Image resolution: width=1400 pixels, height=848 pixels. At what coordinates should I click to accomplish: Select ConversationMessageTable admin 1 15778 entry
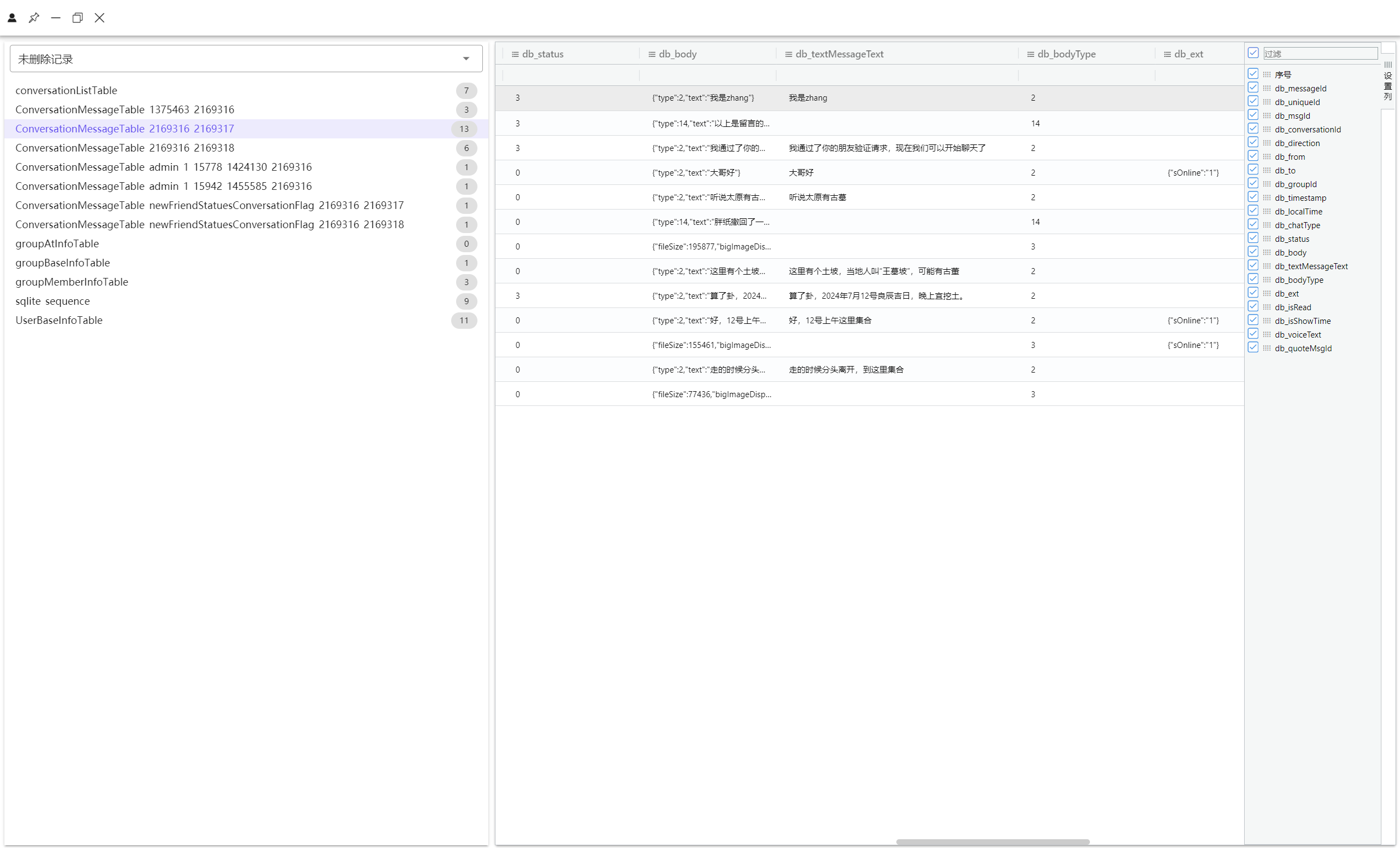click(x=246, y=167)
